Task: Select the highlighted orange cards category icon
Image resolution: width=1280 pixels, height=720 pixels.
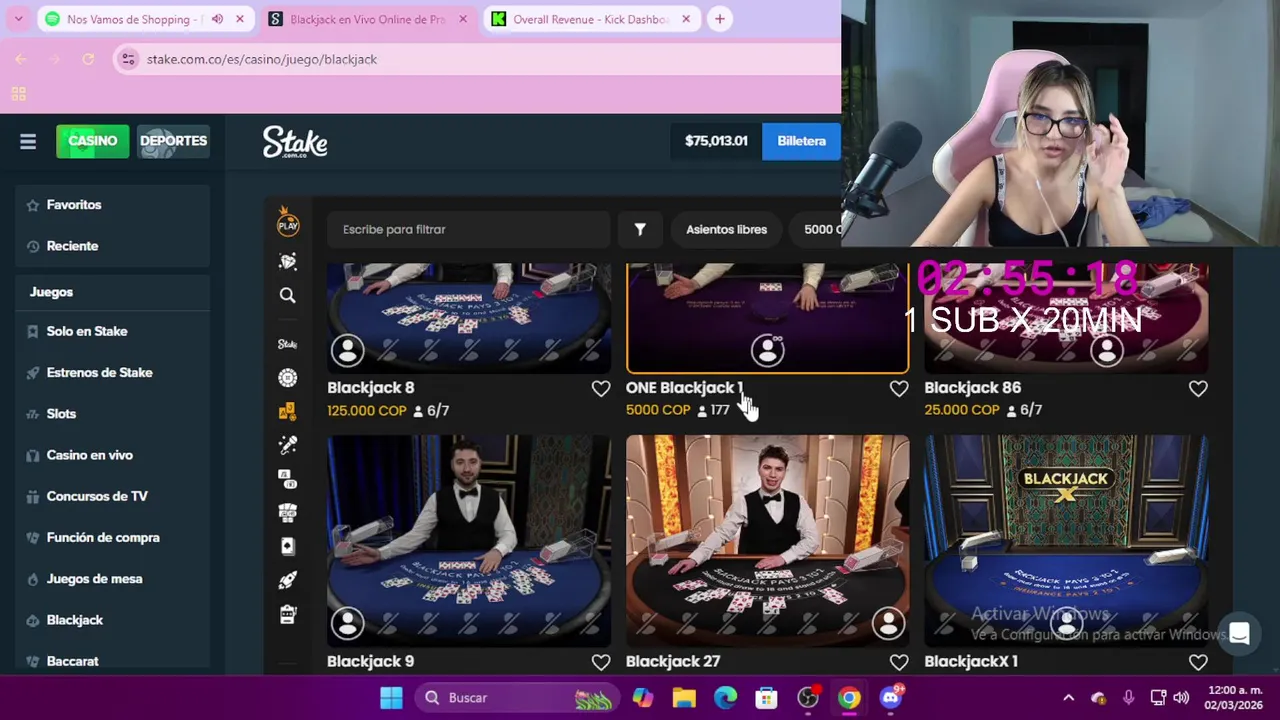Action: point(288,411)
